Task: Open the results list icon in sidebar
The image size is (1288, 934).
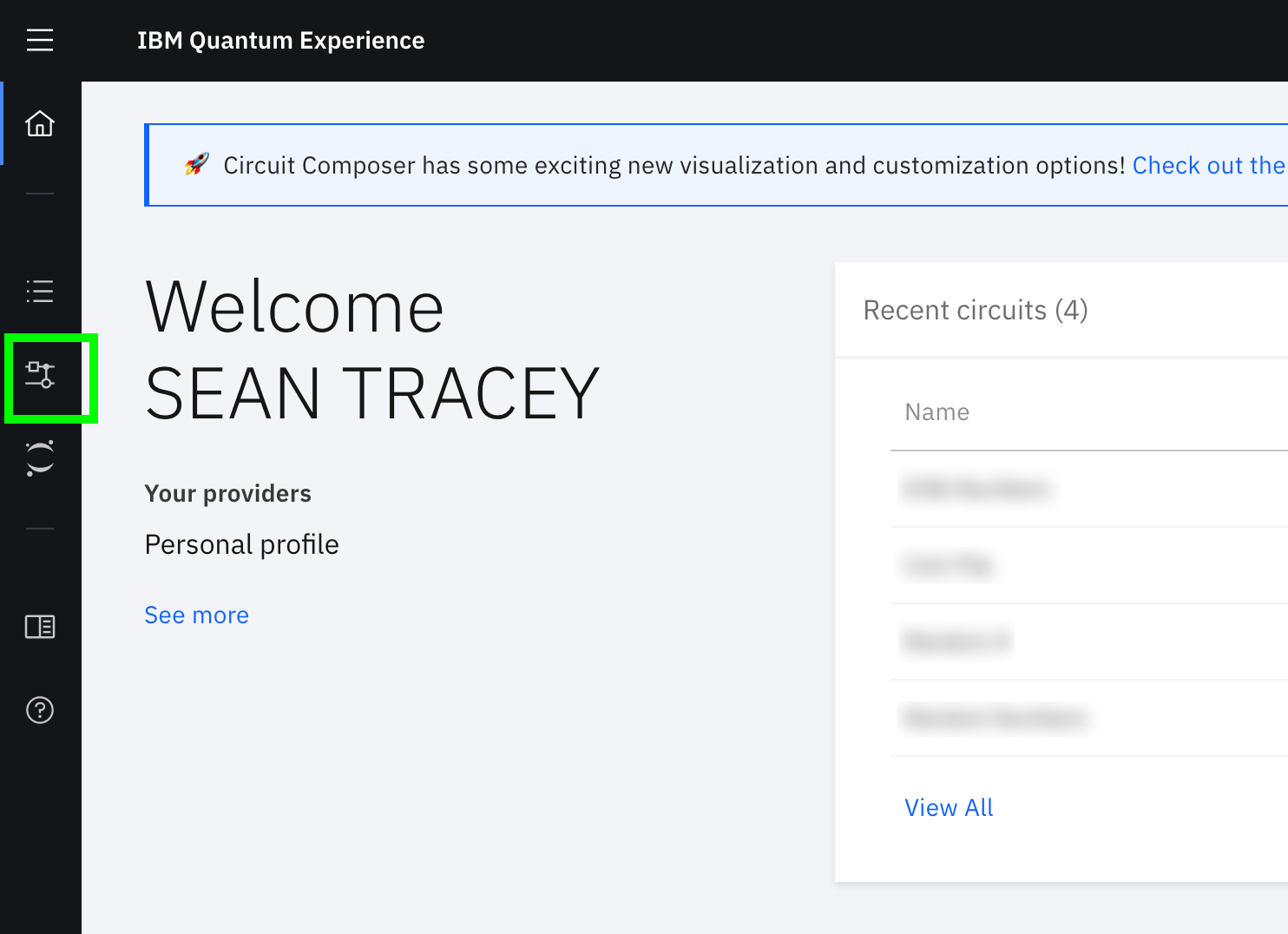Action: click(x=40, y=291)
